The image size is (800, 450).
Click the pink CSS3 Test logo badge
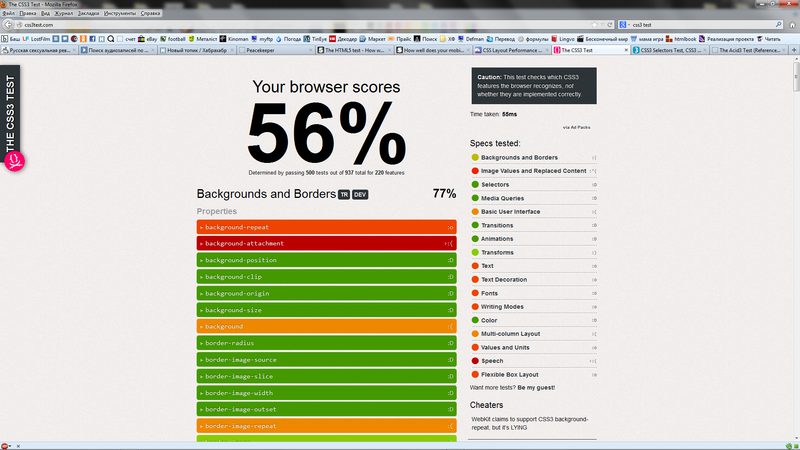point(14,161)
